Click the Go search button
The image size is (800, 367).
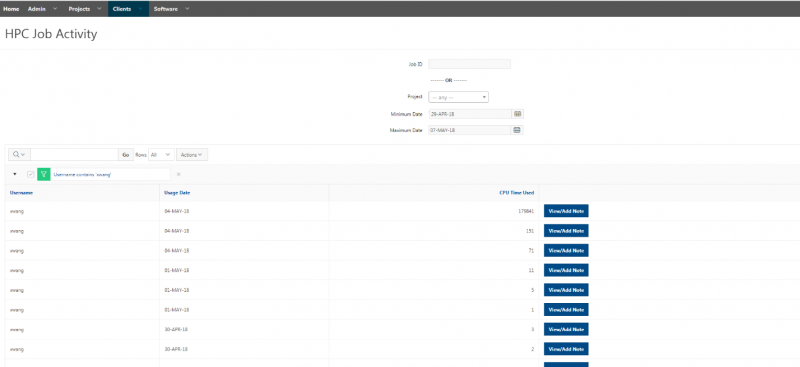click(126, 155)
